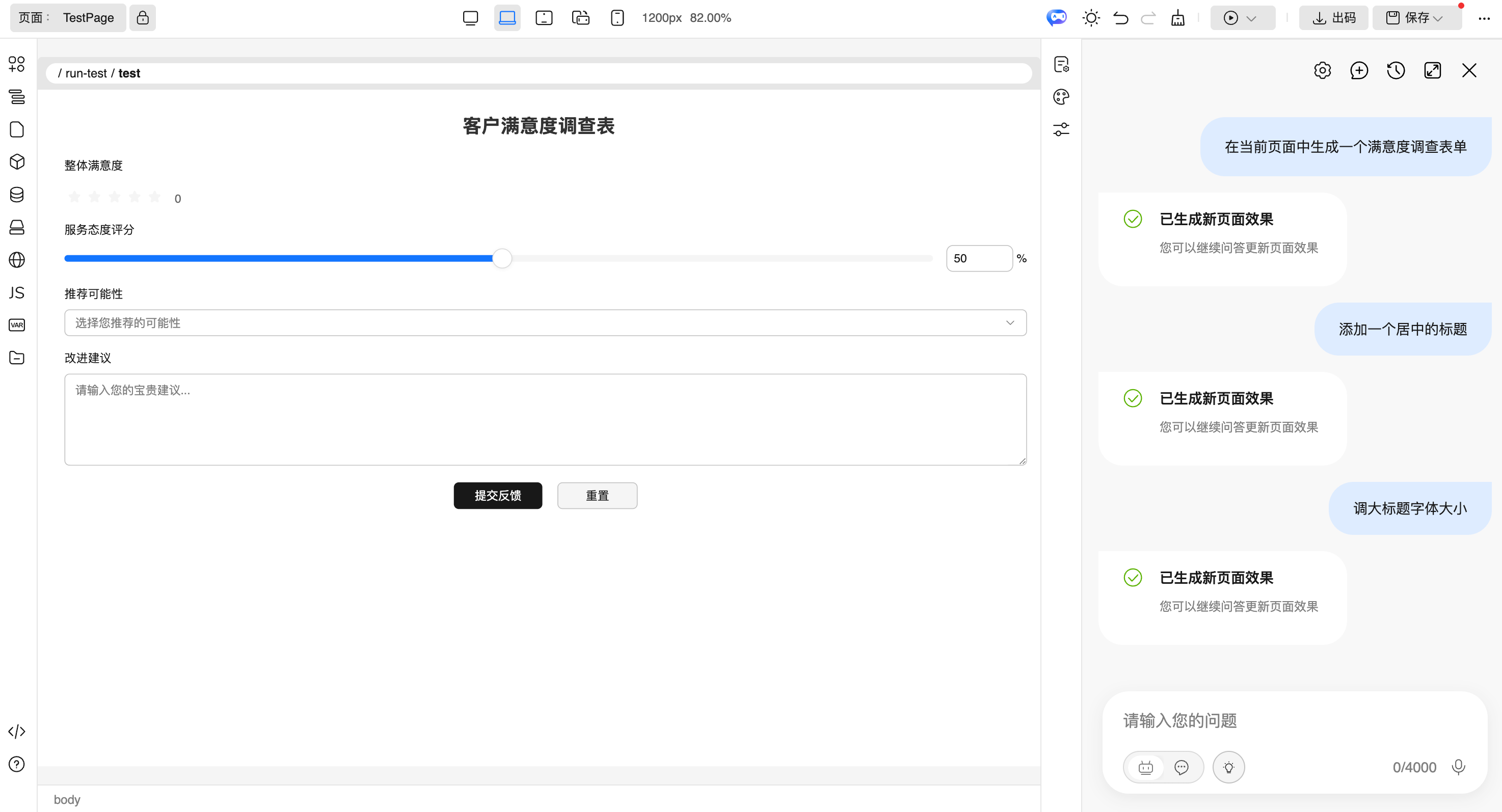Click the undo arrow in the top bar

click(x=1121, y=18)
